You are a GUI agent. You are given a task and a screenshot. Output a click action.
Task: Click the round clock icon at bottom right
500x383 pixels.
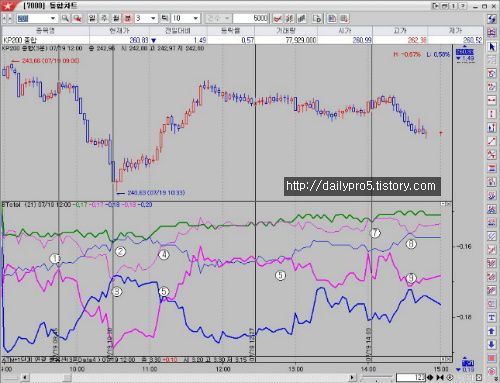(450, 378)
